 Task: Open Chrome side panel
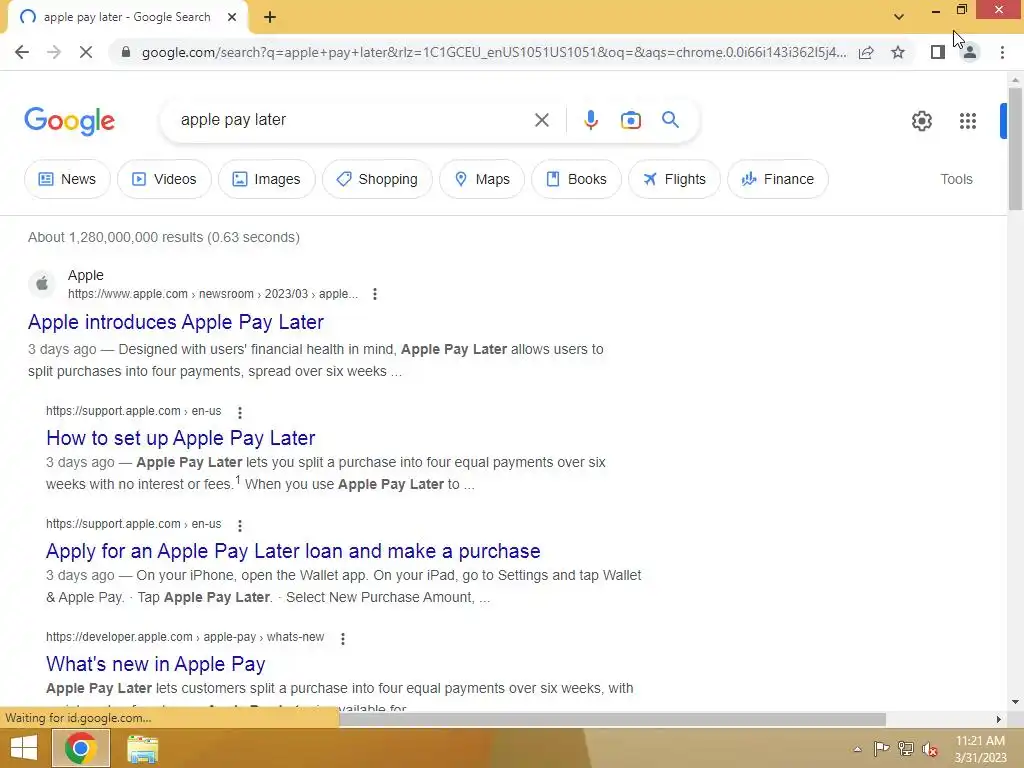[938, 52]
